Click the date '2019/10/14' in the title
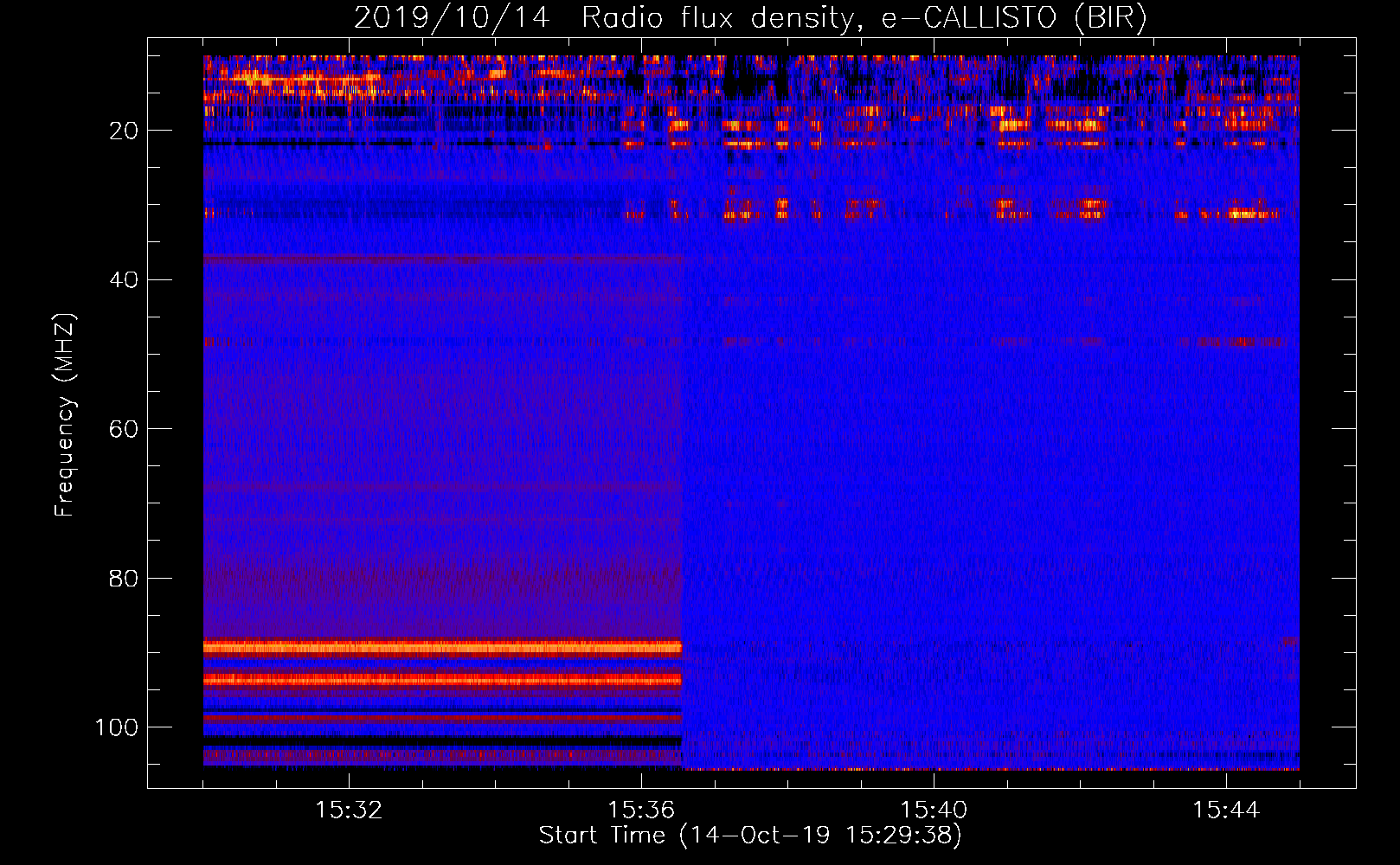The height and width of the screenshot is (865, 1400). (x=452, y=18)
